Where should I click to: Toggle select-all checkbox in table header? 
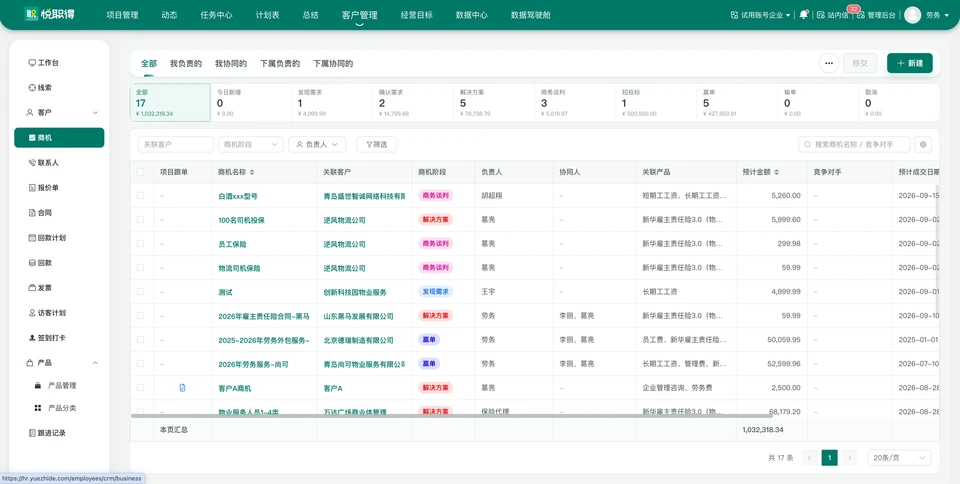(140, 172)
